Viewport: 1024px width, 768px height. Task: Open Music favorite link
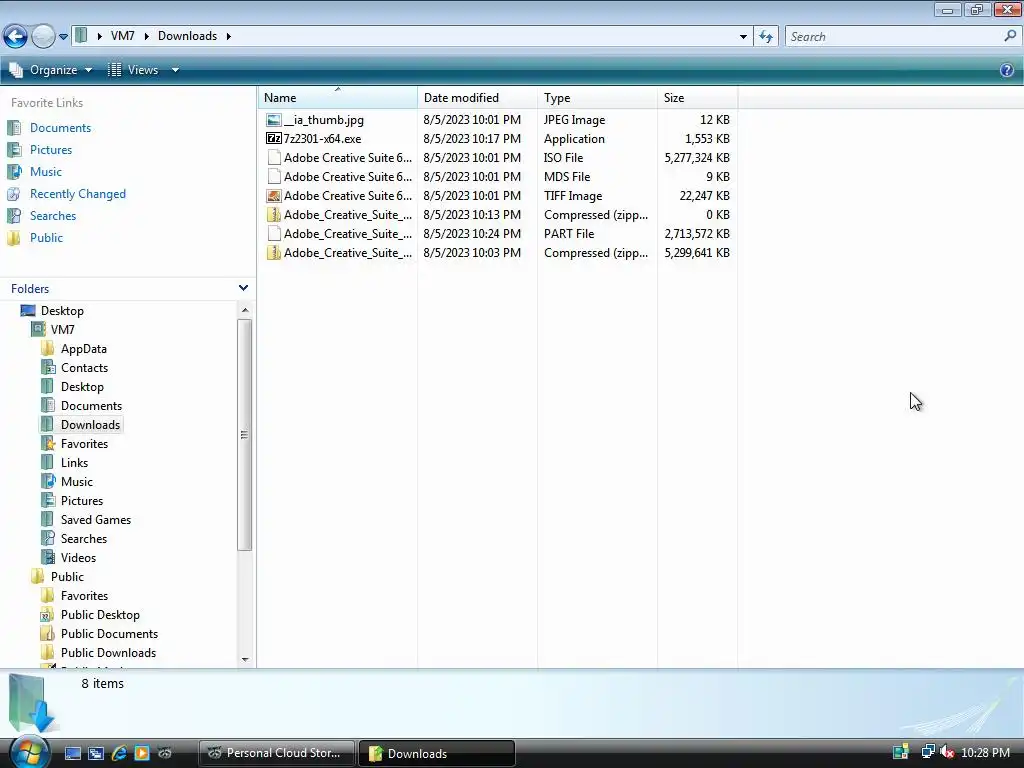click(x=46, y=172)
